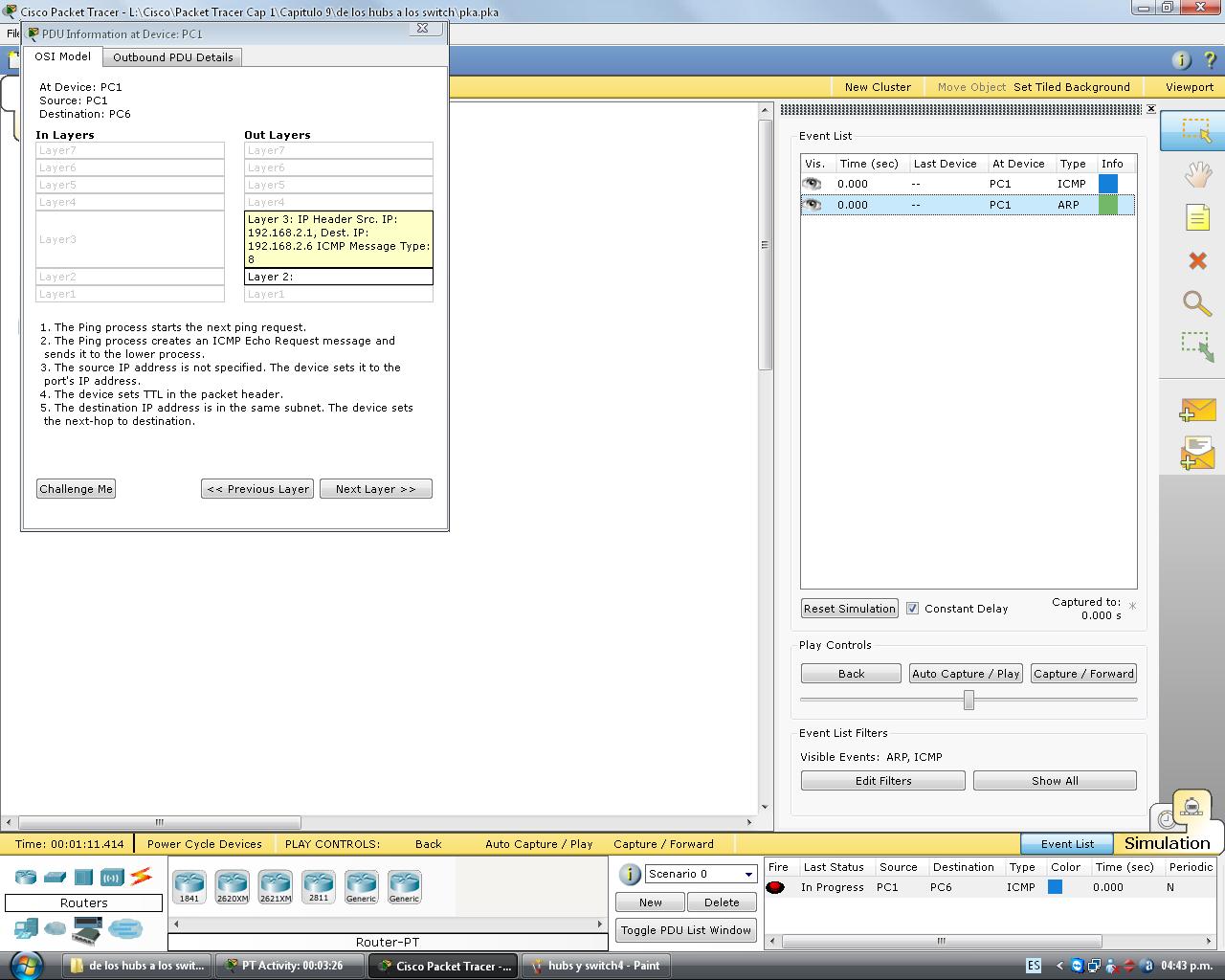The height and width of the screenshot is (980, 1225).
Task: Click the red Fire indicator in PDU list
Action: coord(775,887)
